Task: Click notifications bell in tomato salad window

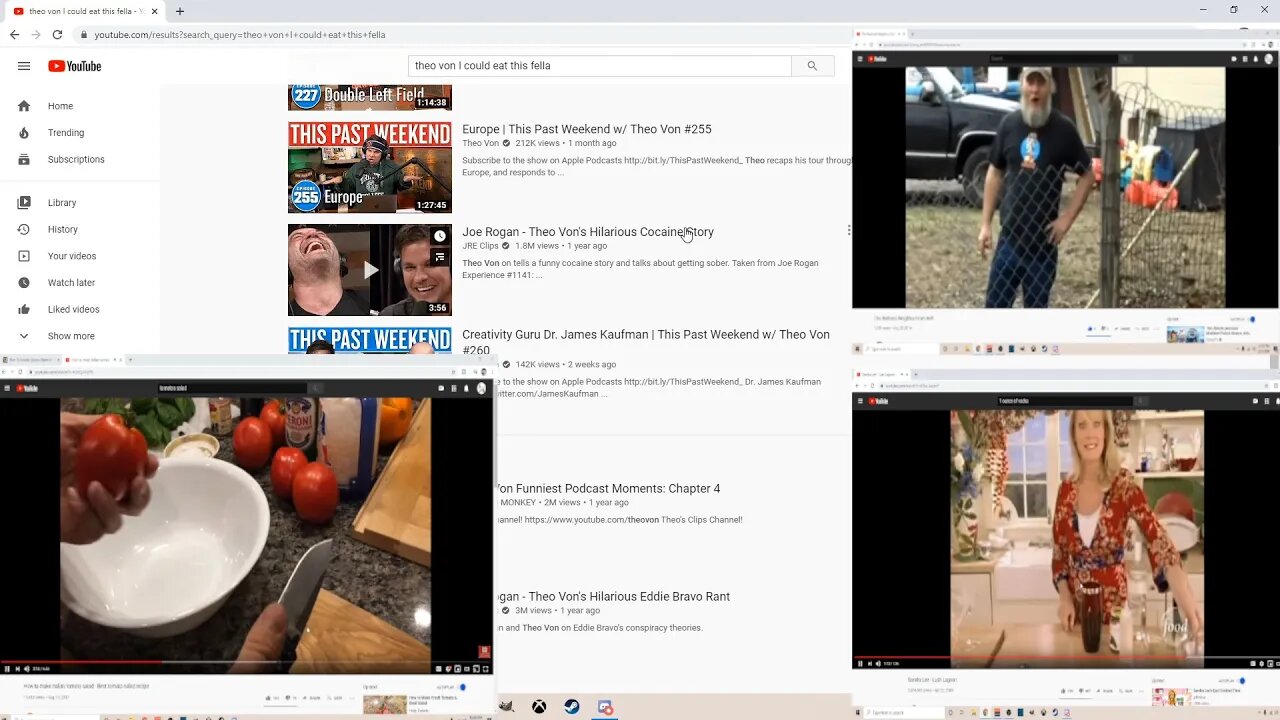Action: point(466,388)
